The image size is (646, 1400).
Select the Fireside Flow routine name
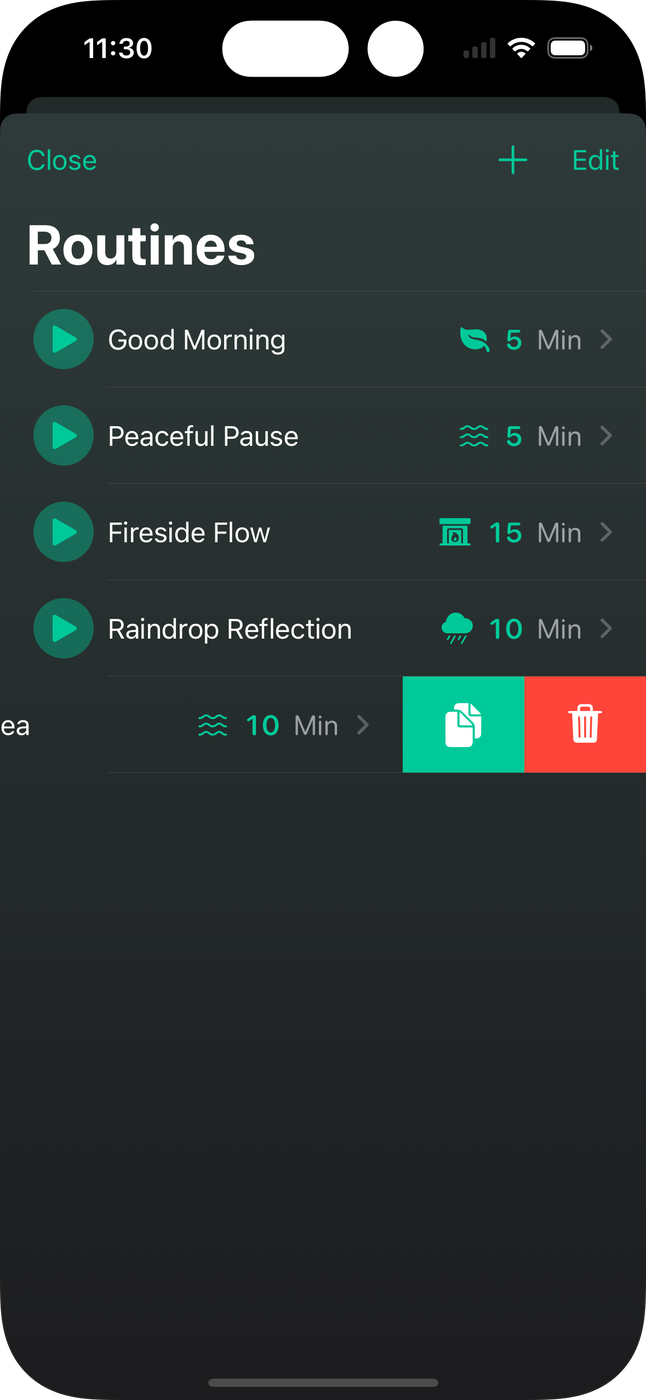tap(189, 532)
